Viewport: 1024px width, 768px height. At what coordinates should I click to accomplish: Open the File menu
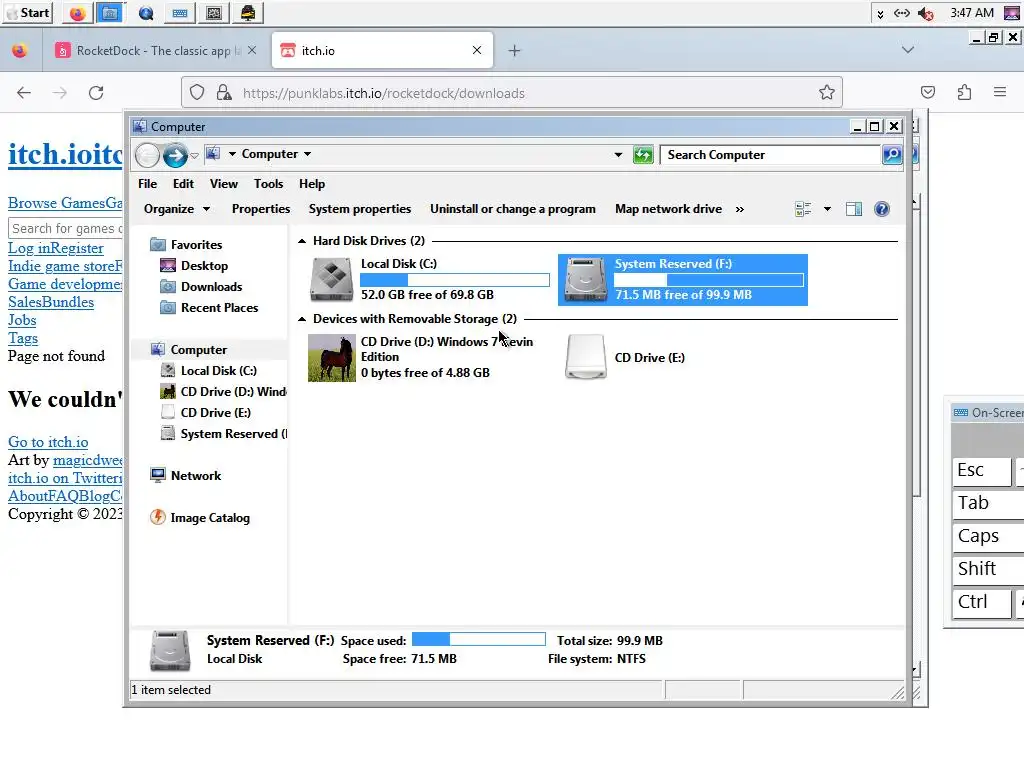pyautogui.click(x=148, y=184)
